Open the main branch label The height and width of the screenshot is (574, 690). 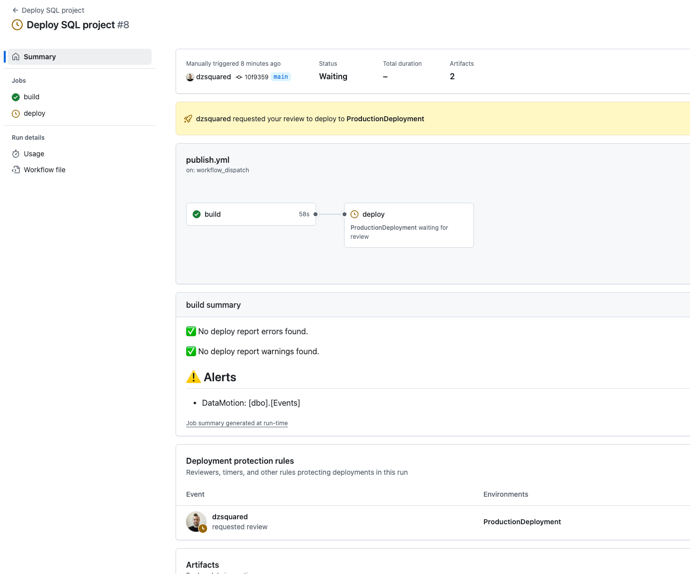281,77
